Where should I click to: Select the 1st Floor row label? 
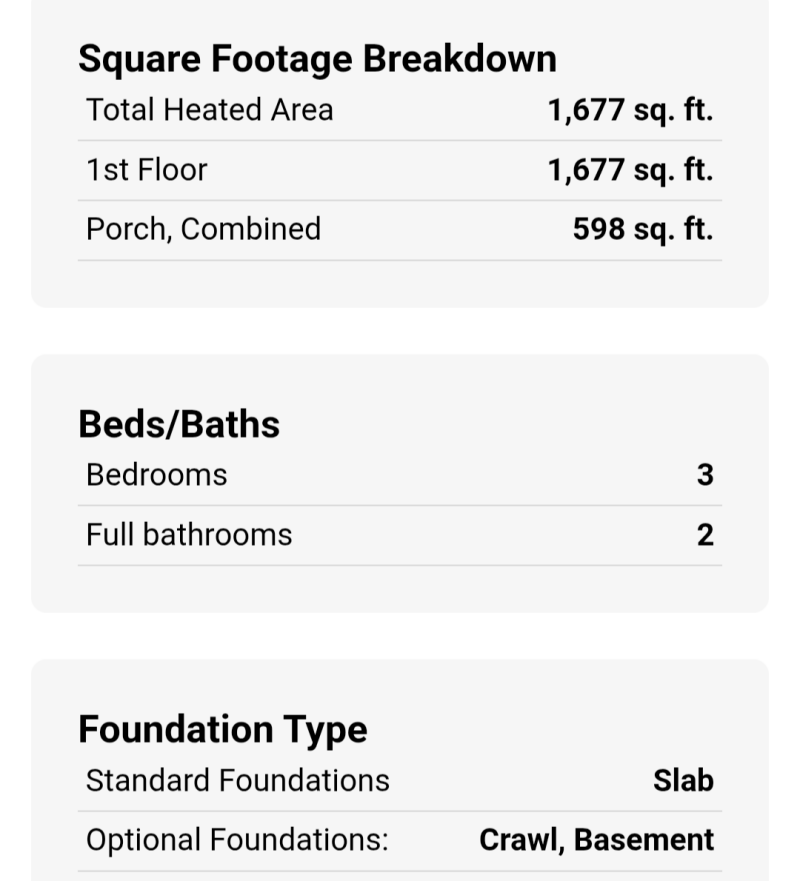click(147, 170)
